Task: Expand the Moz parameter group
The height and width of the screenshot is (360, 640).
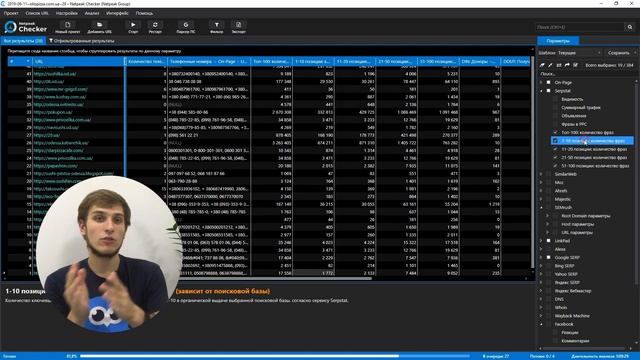Action: pos(542,182)
